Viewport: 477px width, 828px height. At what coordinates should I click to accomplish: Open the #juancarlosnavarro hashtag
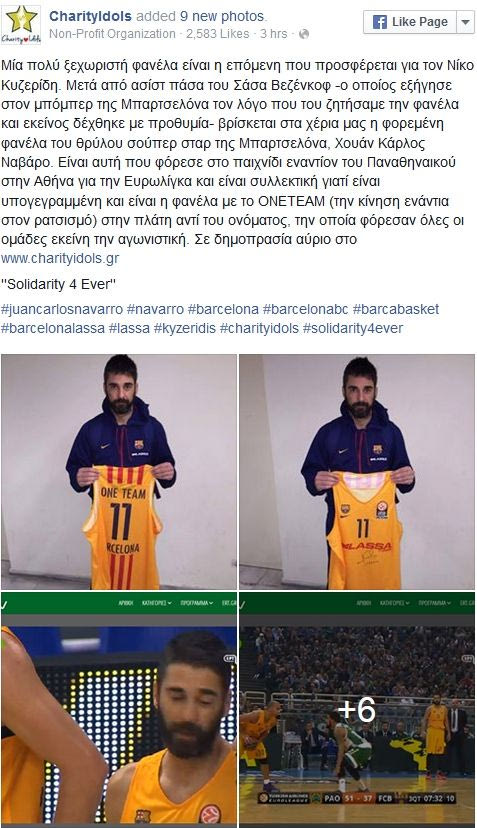[x=62, y=309]
